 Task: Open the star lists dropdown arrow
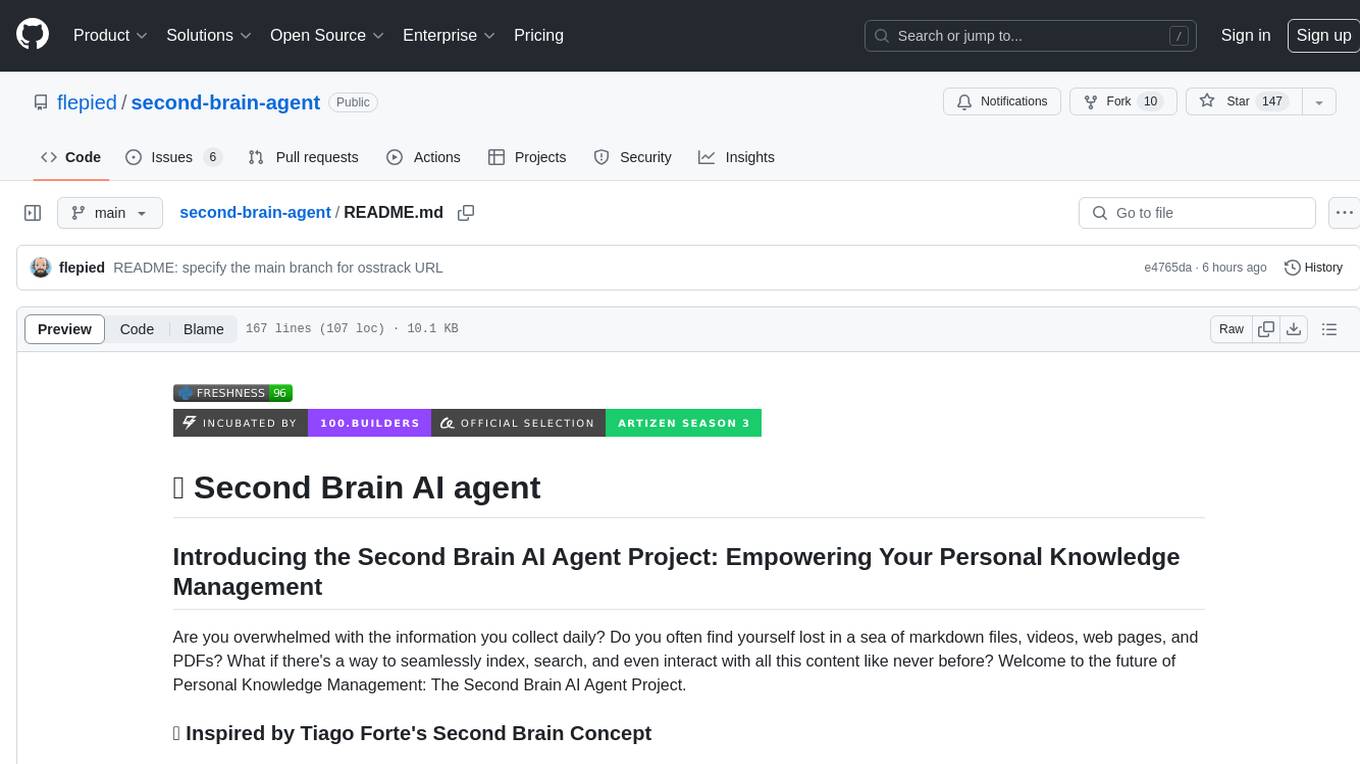[x=1319, y=101]
